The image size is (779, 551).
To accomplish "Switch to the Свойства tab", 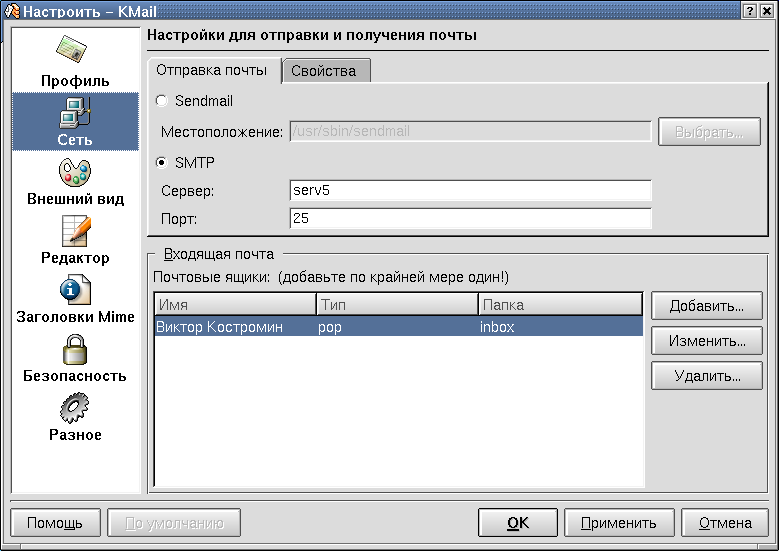I will tap(326, 72).
